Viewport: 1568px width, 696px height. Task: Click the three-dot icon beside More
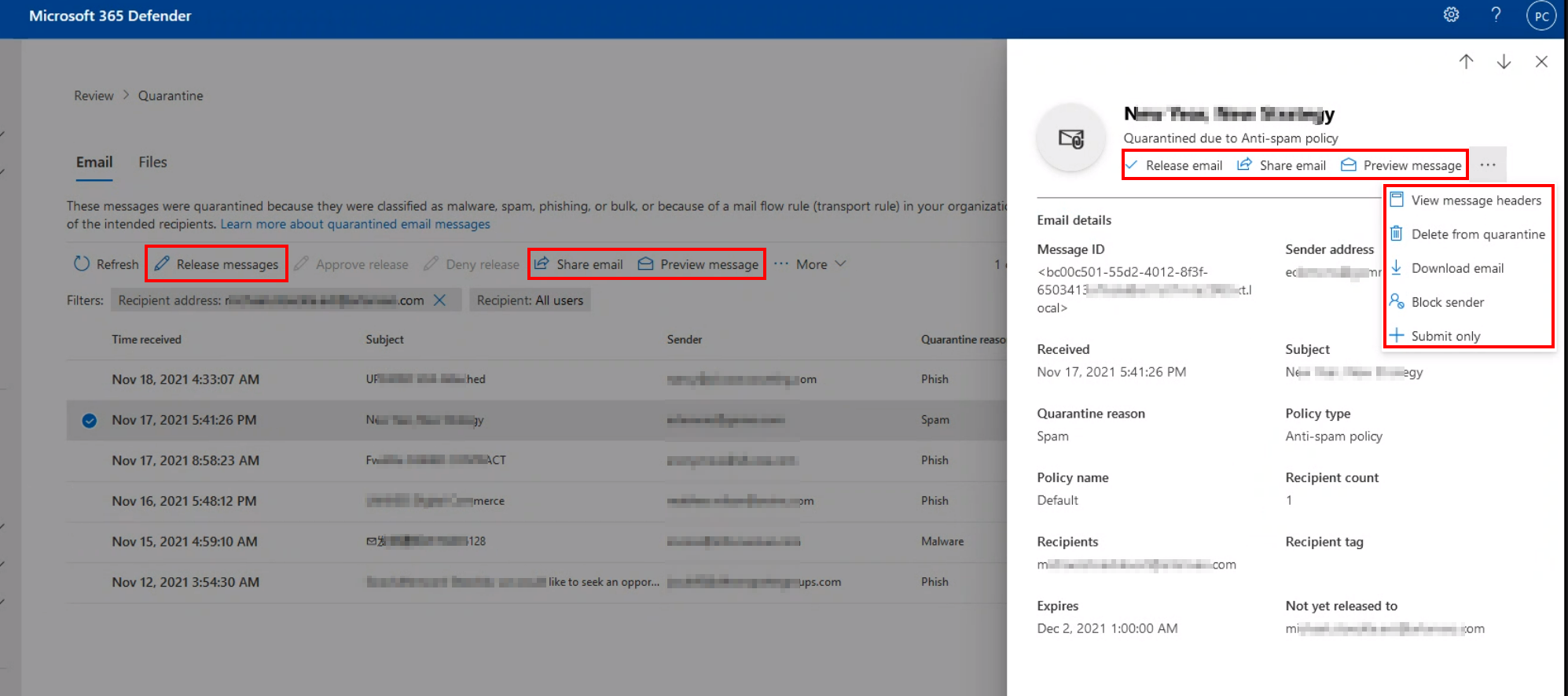coord(780,264)
